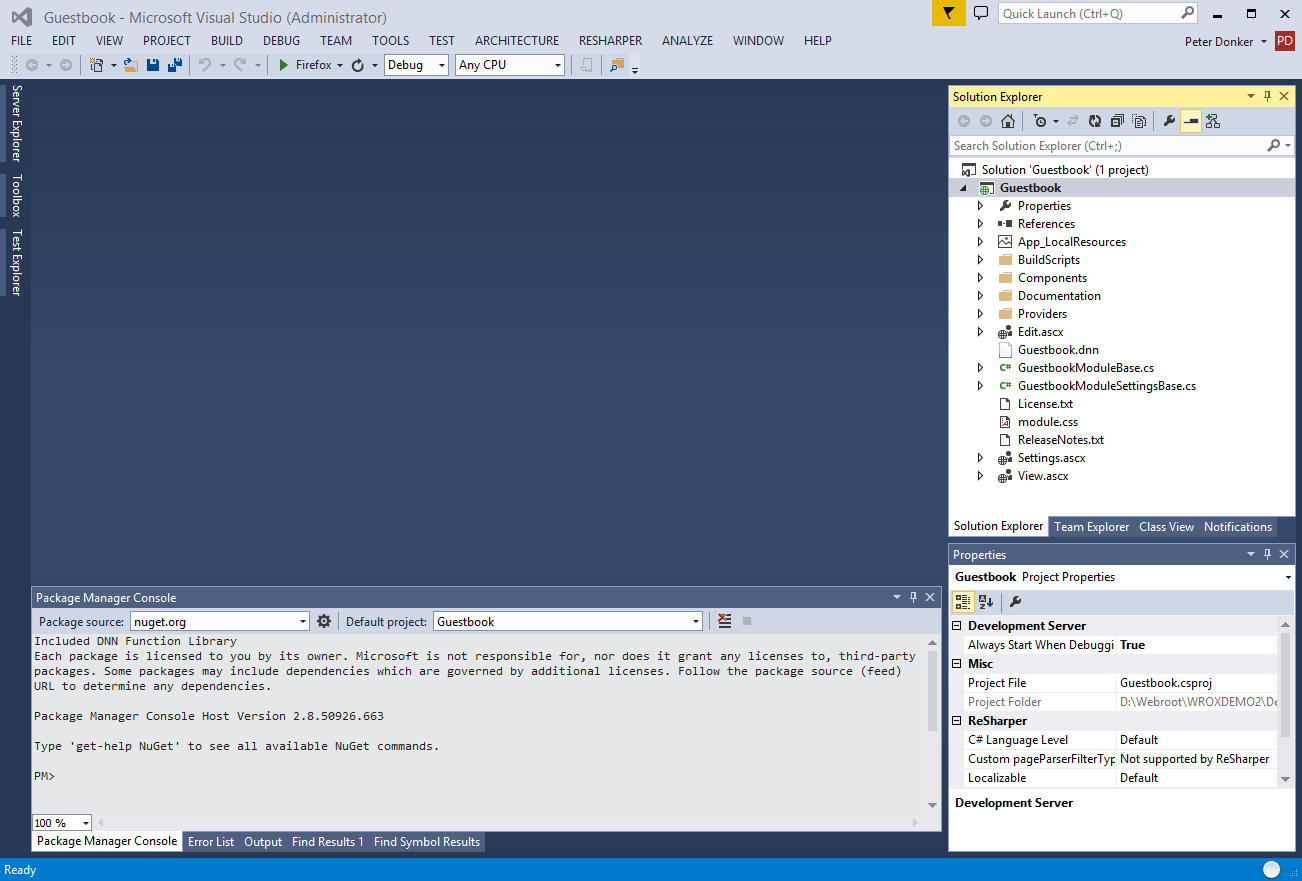The width and height of the screenshot is (1302, 881).
Task: Expand the References node
Action: [981, 224]
